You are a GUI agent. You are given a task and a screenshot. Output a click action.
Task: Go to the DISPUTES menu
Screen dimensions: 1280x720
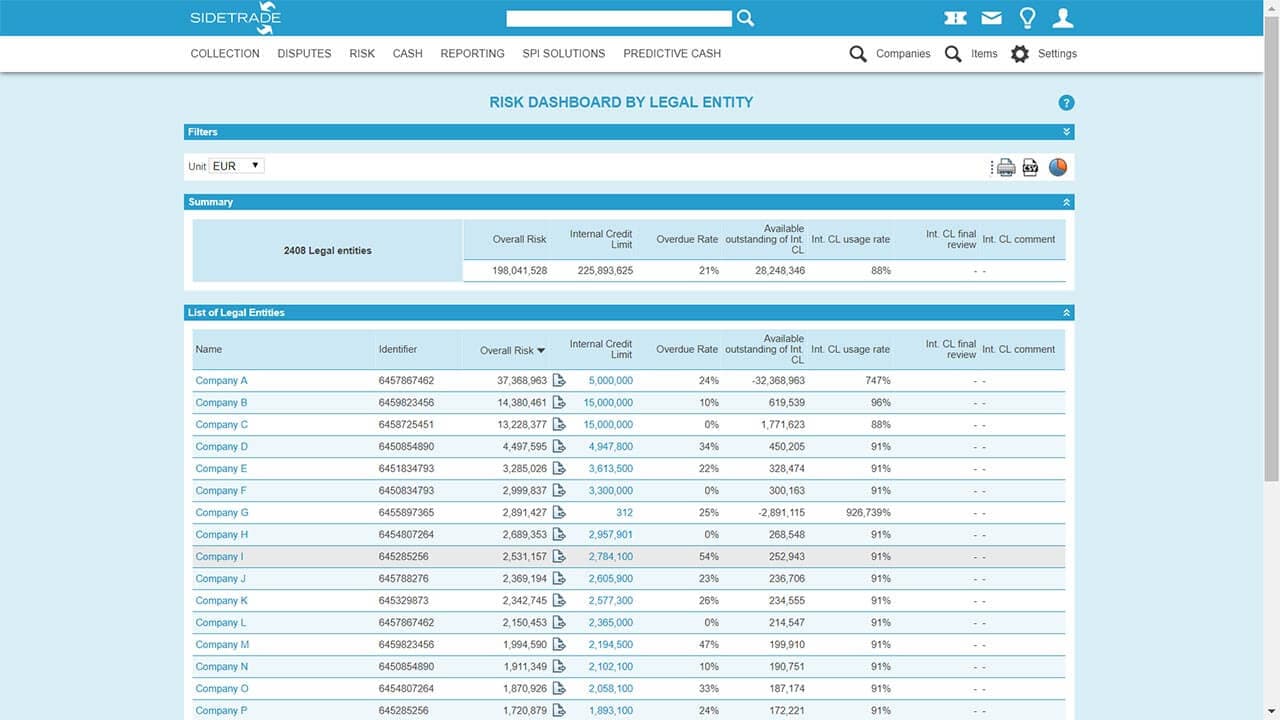click(303, 54)
